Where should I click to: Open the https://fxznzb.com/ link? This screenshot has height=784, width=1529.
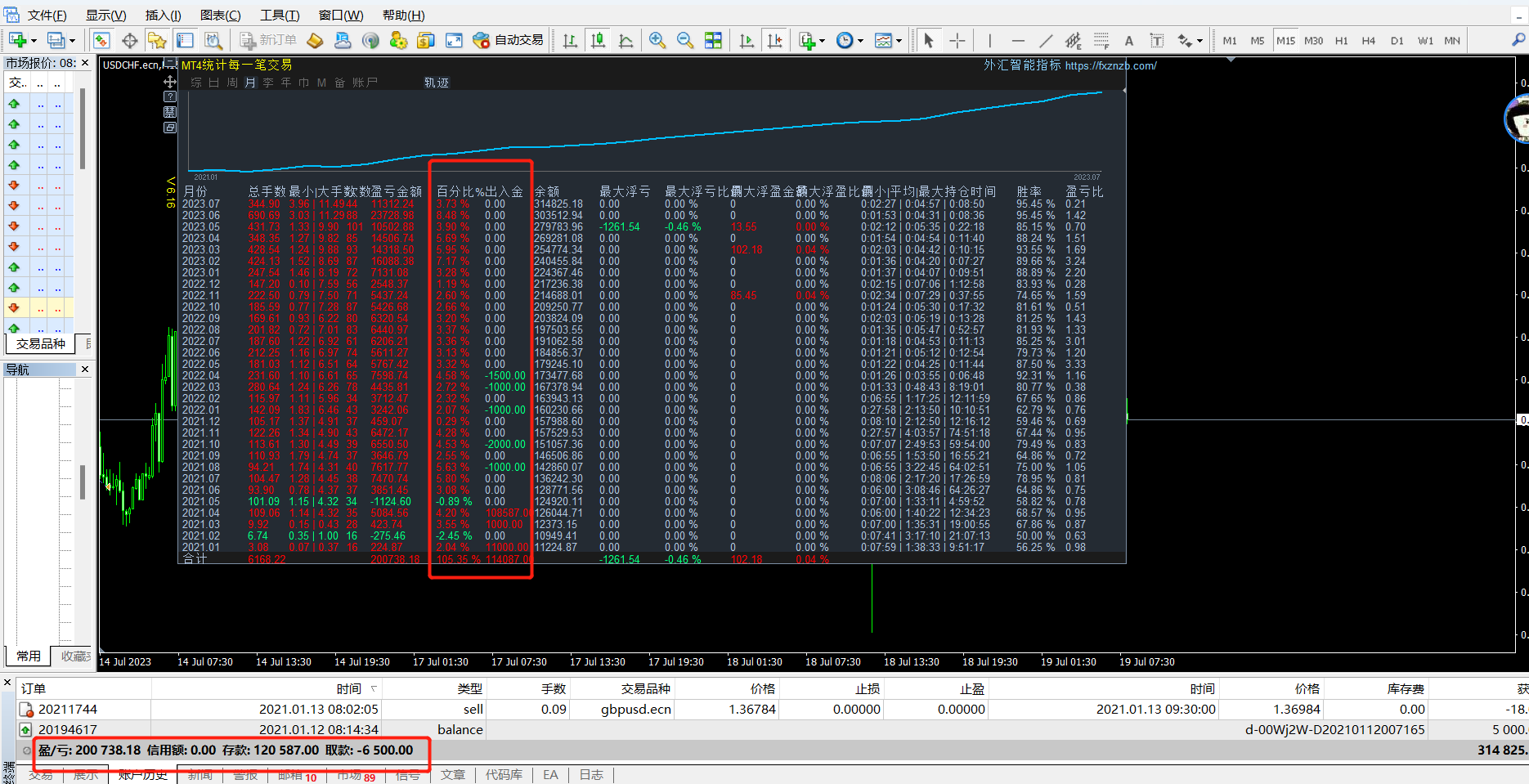[1110, 65]
